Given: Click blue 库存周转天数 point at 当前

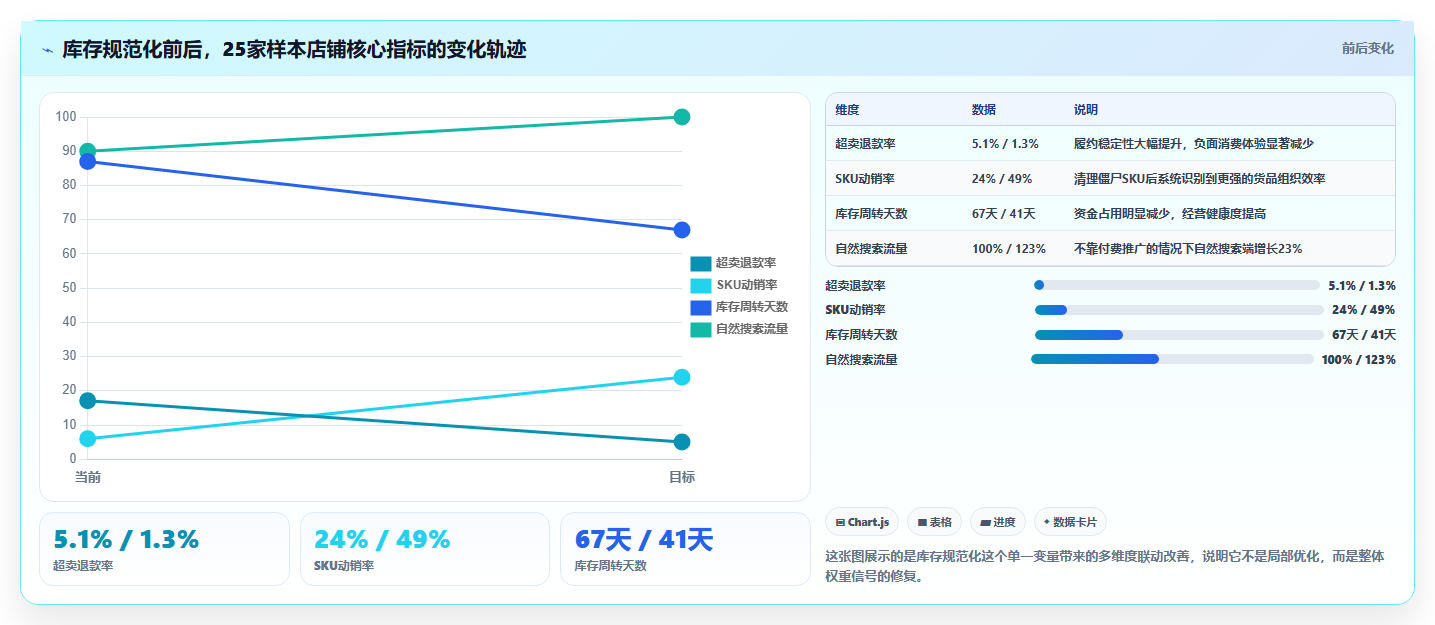Looking at the screenshot, I should point(88,161).
